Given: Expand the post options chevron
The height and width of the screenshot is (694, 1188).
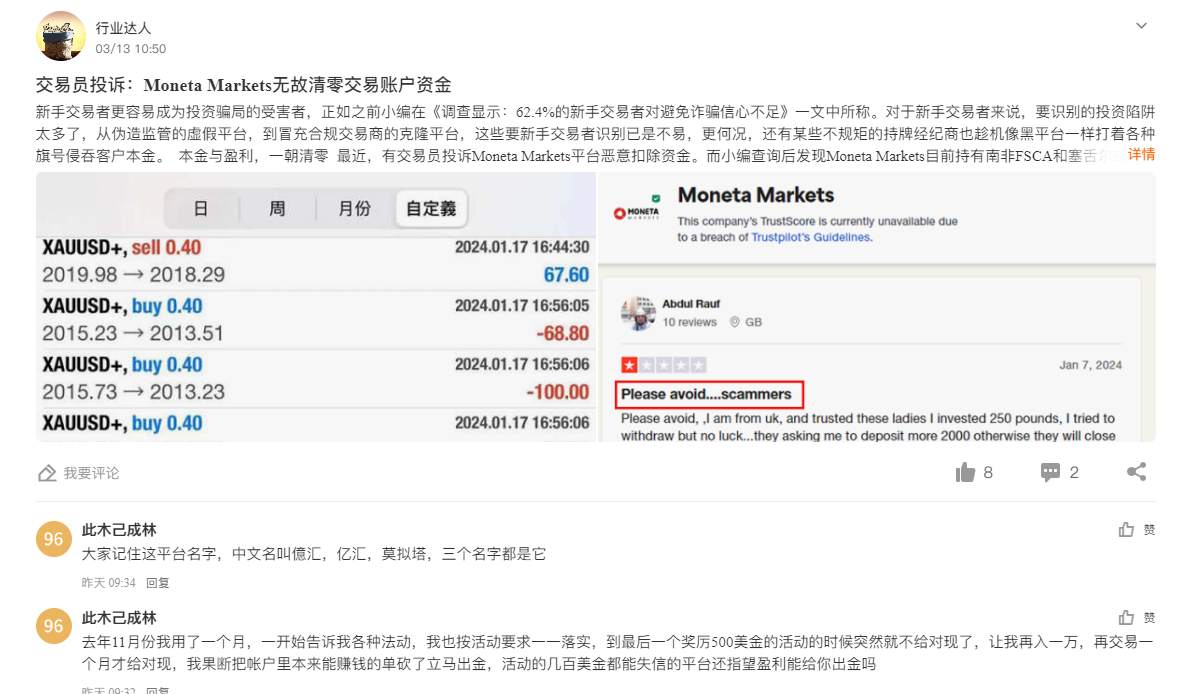Looking at the screenshot, I should 1141,26.
